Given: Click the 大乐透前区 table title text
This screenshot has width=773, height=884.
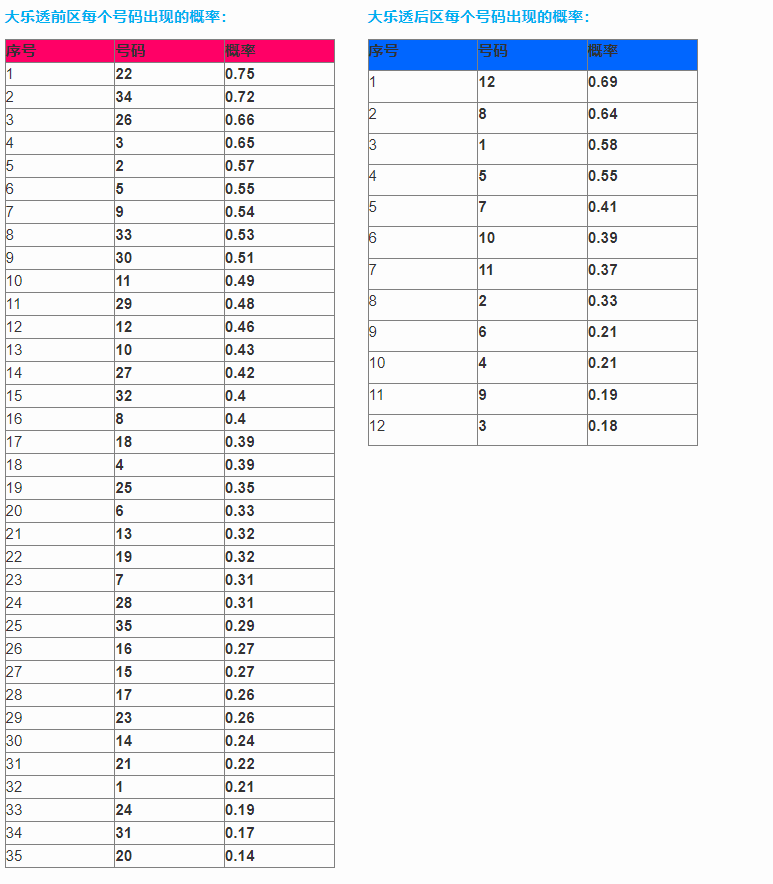Looking at the screenshot, I should click(x=116, y=17).
